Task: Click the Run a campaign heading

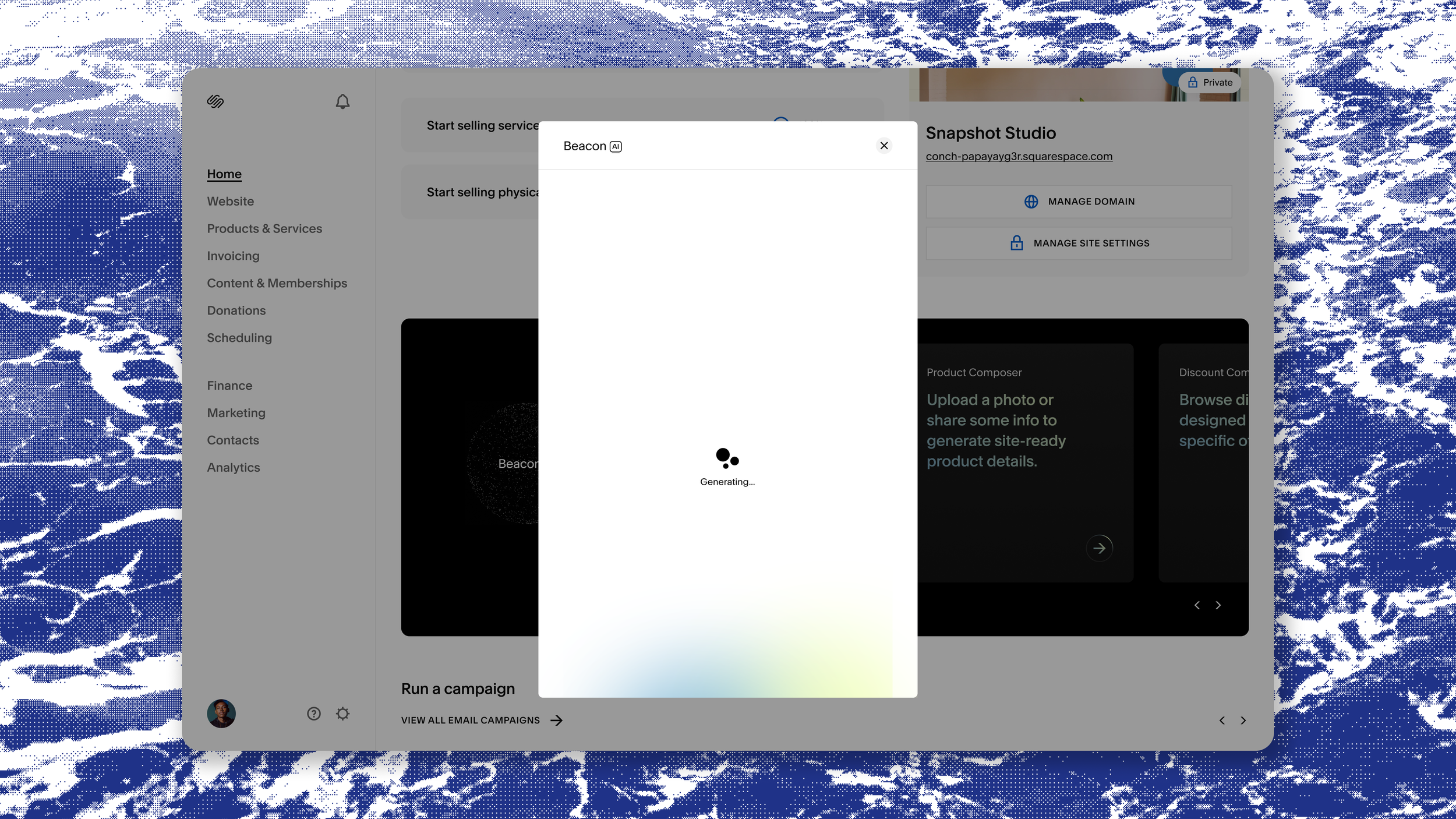Action: (x=458, y=689)
